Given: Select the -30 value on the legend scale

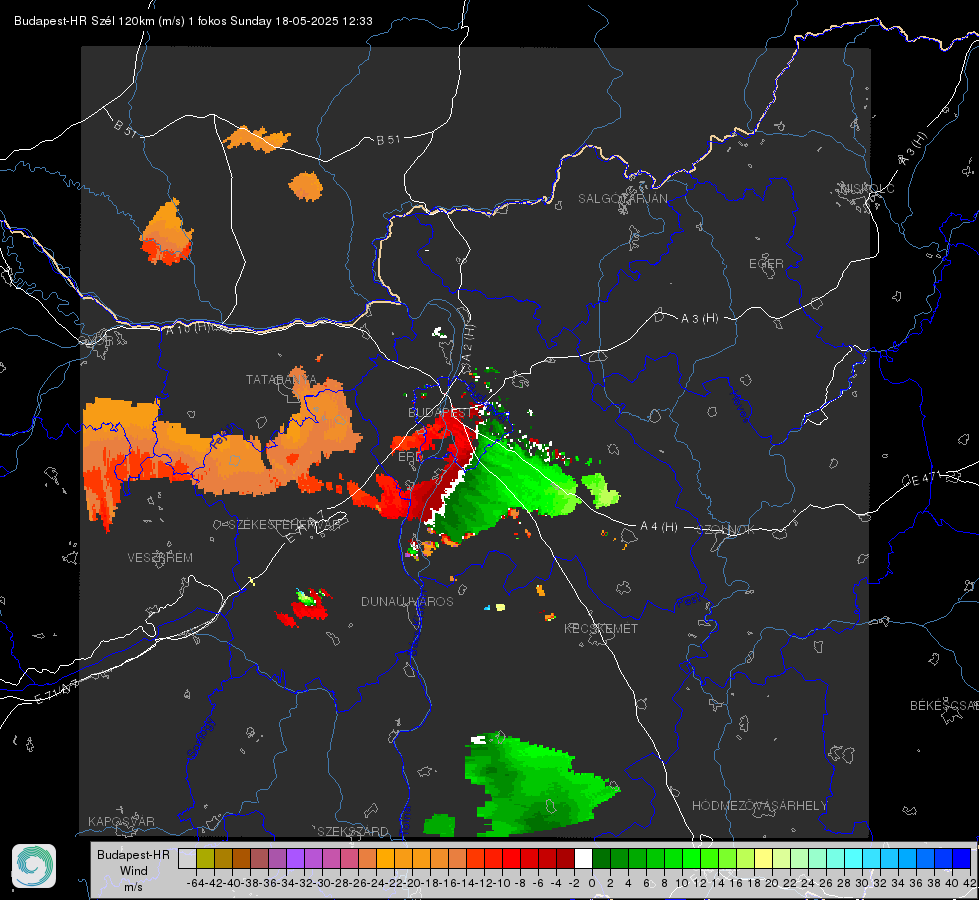Looking at the screenshot, I should (322, 883).
